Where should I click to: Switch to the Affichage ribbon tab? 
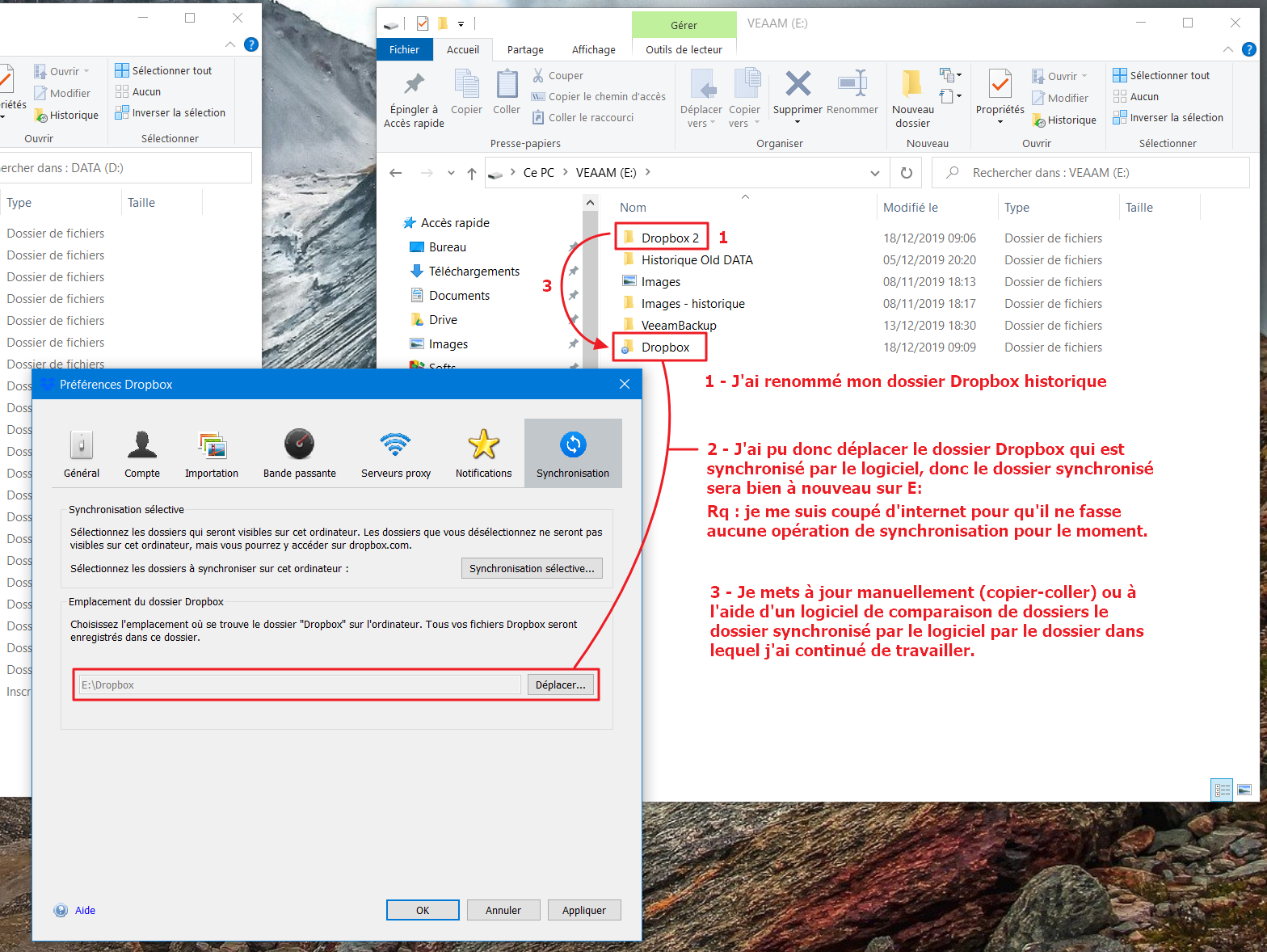point(594,49)
